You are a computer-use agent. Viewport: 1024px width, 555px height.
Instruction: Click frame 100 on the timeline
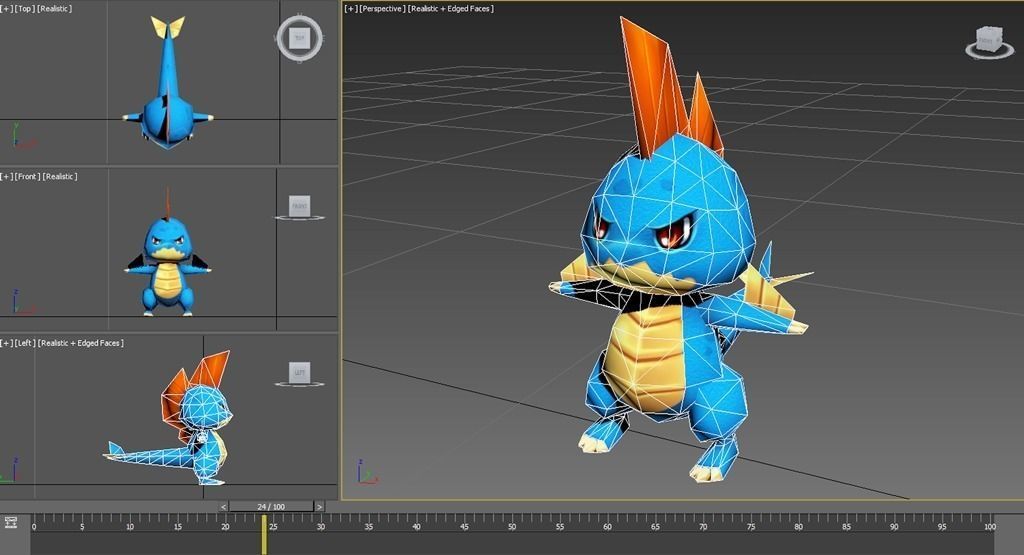pos(990,526)
